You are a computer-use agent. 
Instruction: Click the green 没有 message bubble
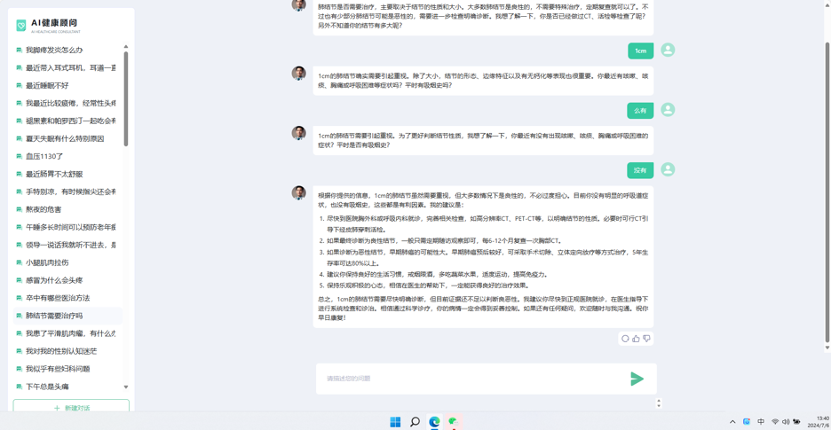click(640, 170)
